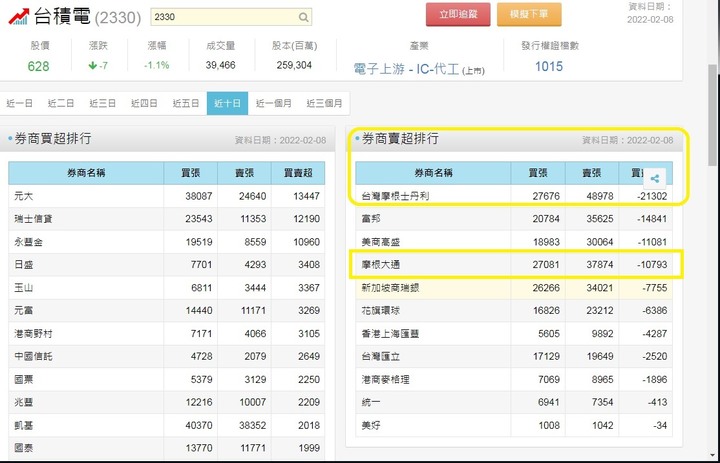The width and height of the screenshot is (720, 463).
Task: Click the stock code search field
Action: [231, 17]
